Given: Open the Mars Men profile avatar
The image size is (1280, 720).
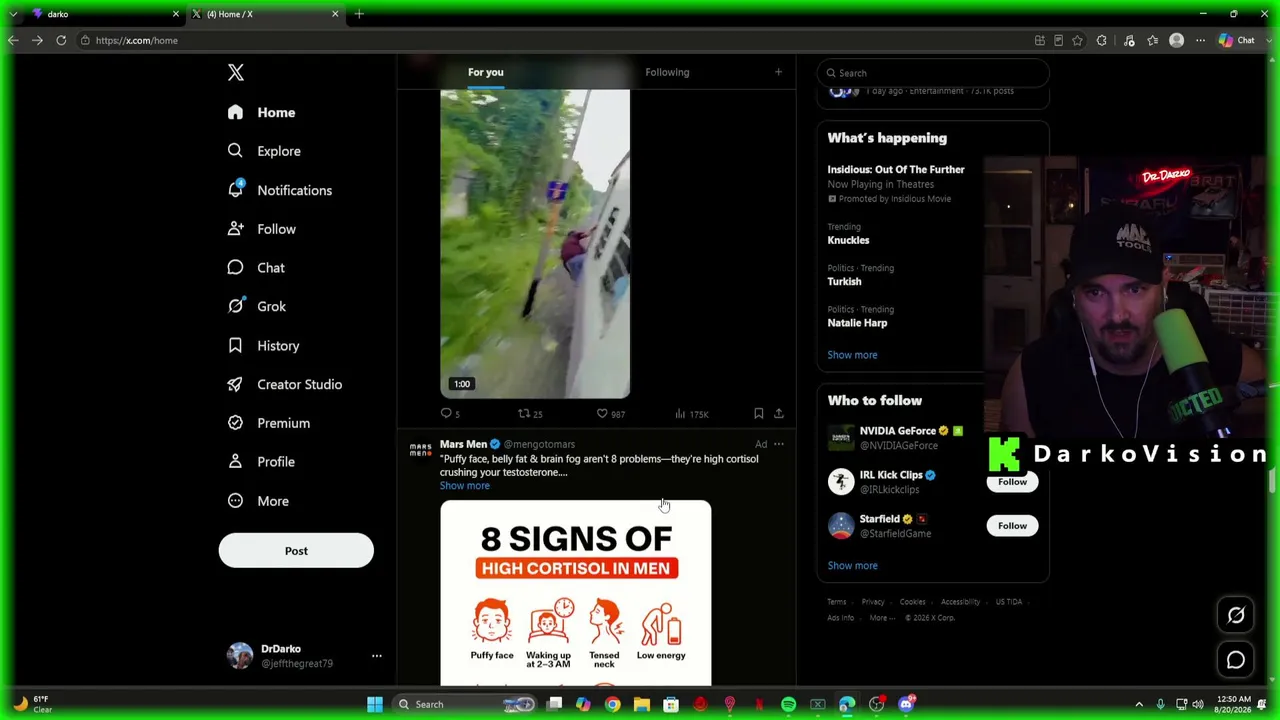Looking at the screenshot, I should pos(421,450).
